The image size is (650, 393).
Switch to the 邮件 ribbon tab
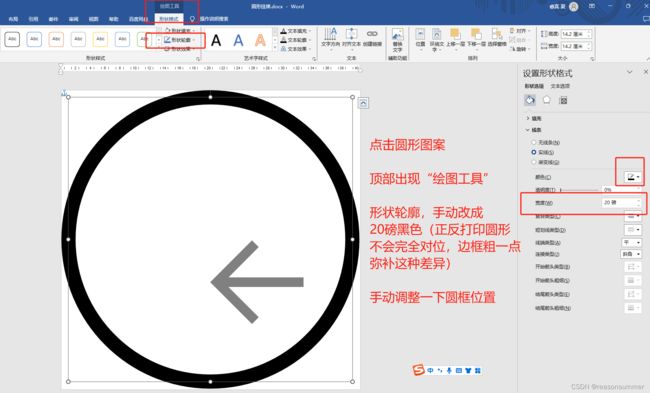[x=53, y=19]
